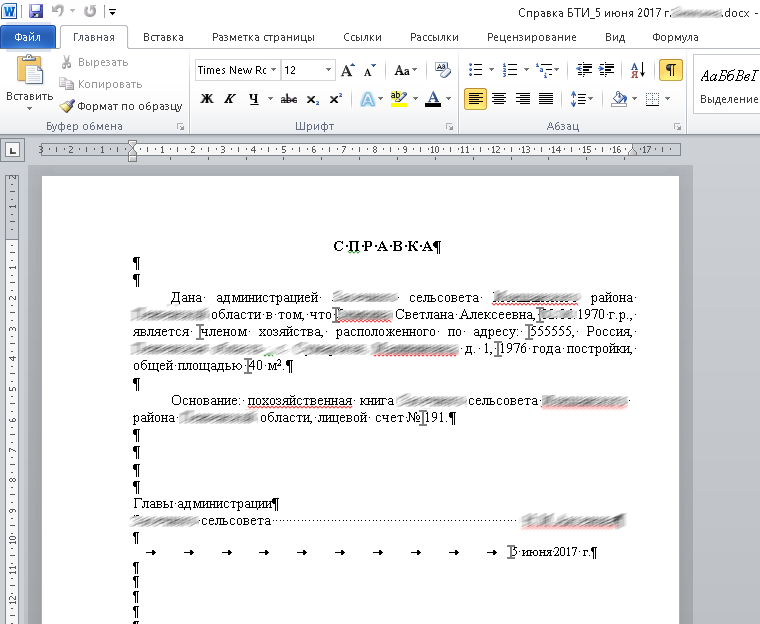This screenshot has height=624, width=760.
Task: Open the font color dropdown arrow
Action: pyautogui.click(x=448, y=99)
